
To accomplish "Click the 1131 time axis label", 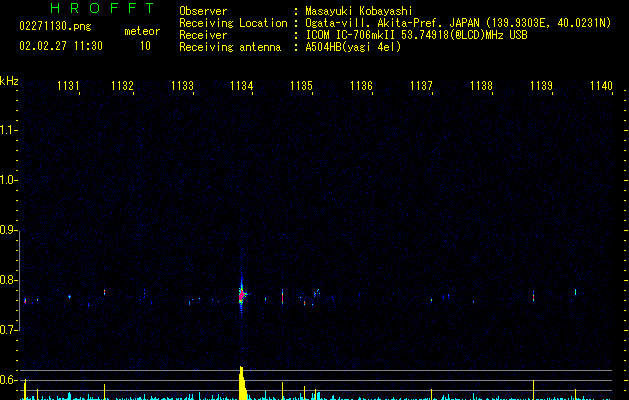I will click(x=68, y=85).
